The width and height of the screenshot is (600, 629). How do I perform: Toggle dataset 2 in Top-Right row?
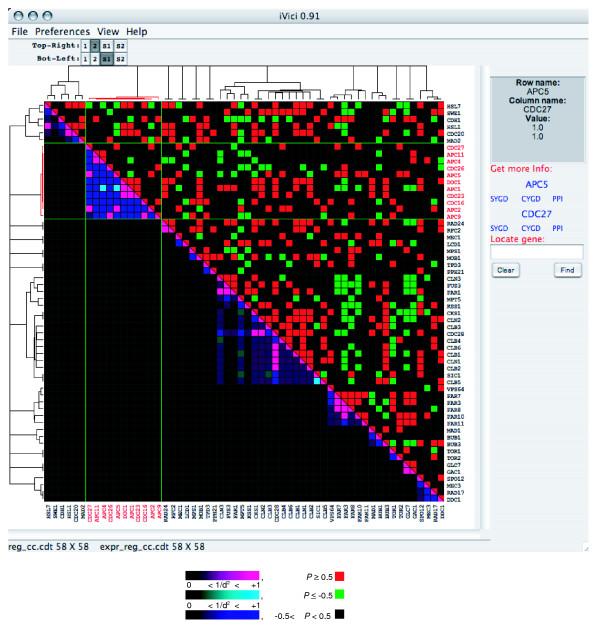pyautogui.click(x=95, y=46)
